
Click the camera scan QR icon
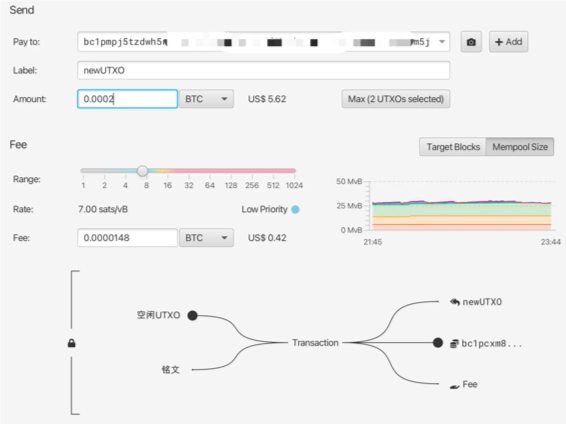[471, 42]
